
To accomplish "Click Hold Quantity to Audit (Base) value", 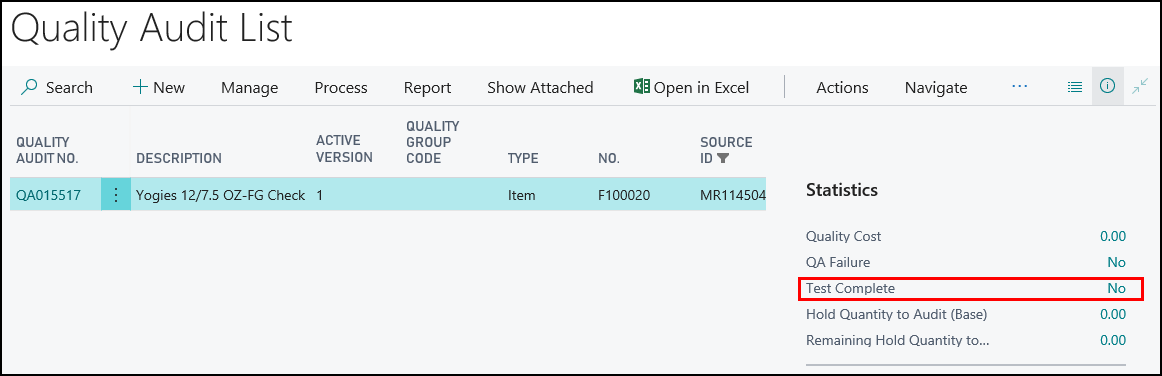I will point(1112,314).
